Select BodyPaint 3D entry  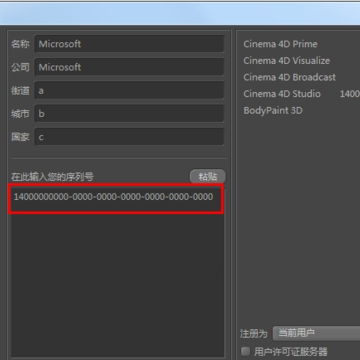(x=273, y=111)
